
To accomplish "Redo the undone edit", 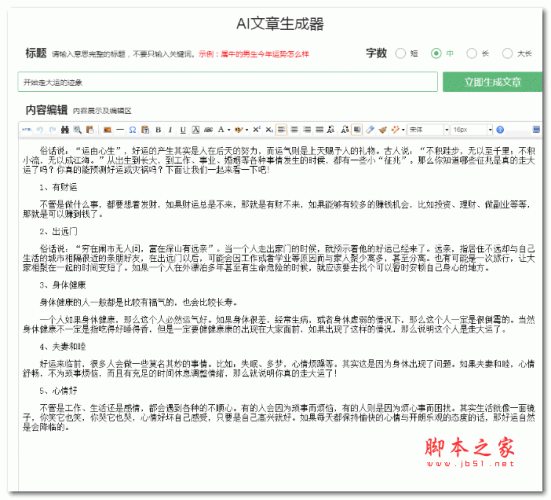I will 53,130.
